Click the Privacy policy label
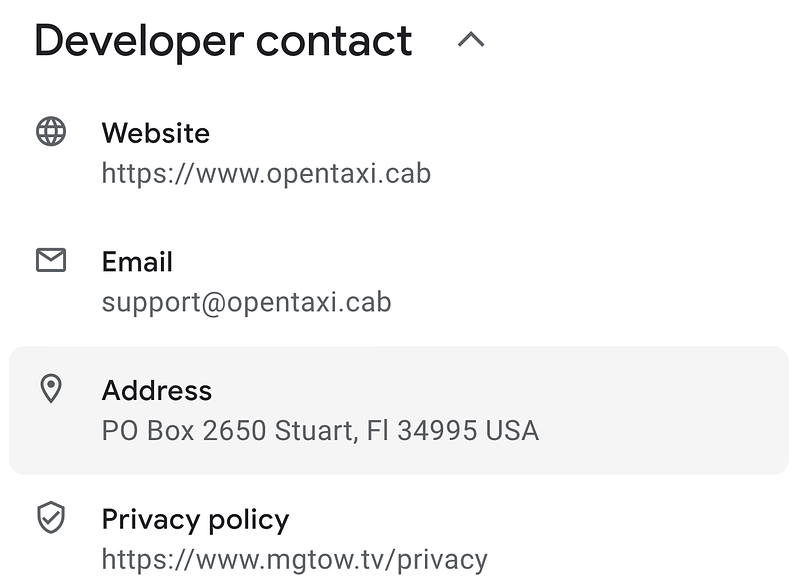This screenshot has width=800, height=584. [195, 520]
